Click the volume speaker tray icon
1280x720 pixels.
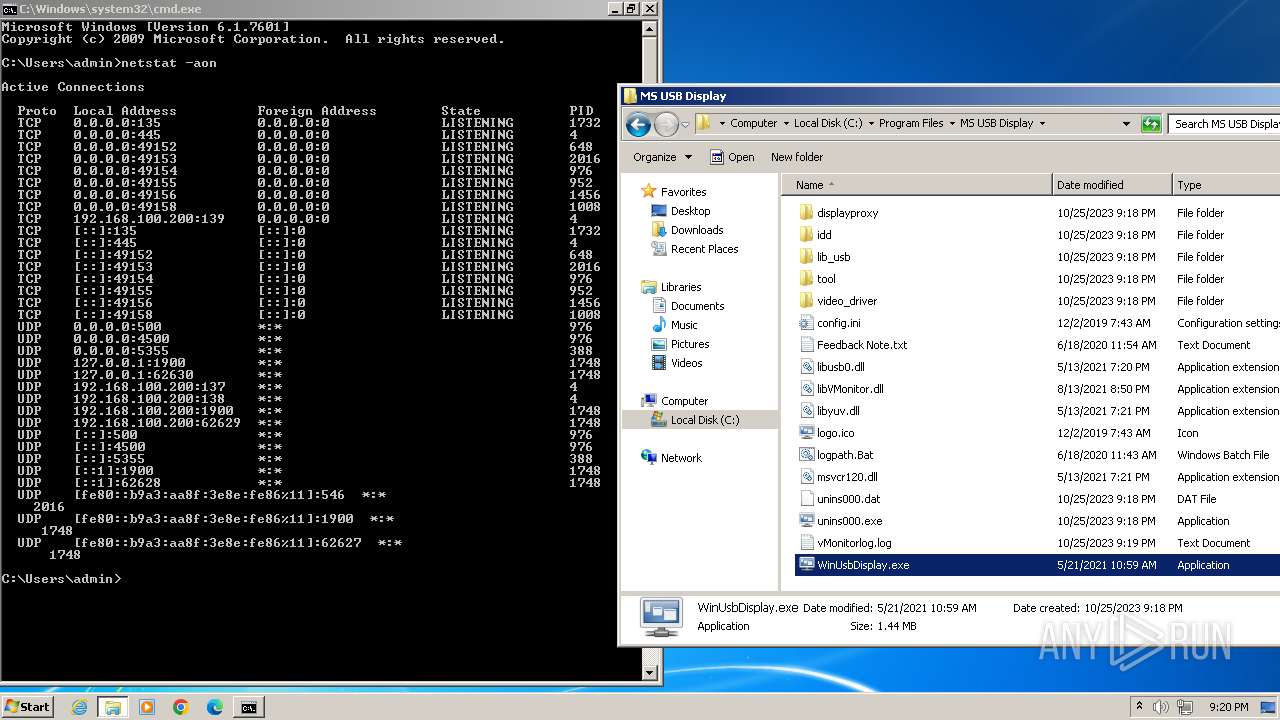(1161, 707)
